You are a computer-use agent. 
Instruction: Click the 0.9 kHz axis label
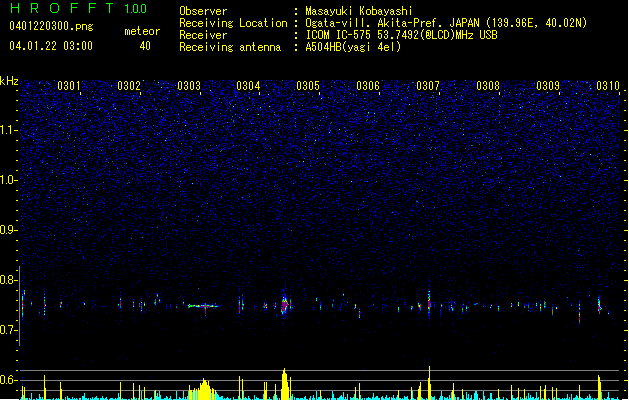pyautogui.click(x=8, y=230)
